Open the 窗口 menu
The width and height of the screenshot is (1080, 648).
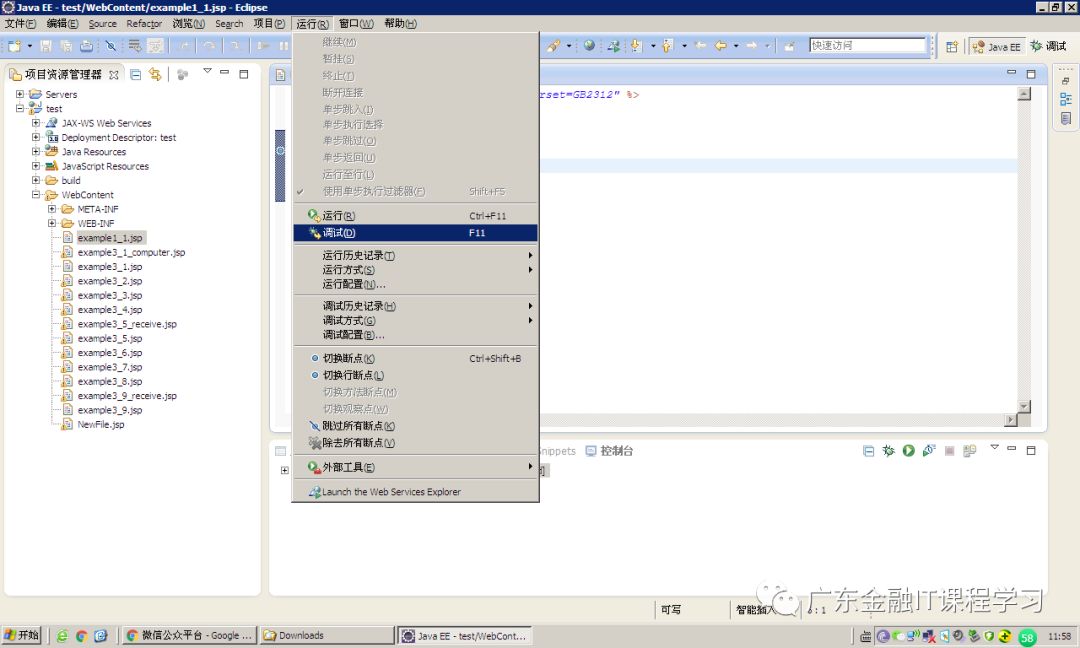click(355, 23)
